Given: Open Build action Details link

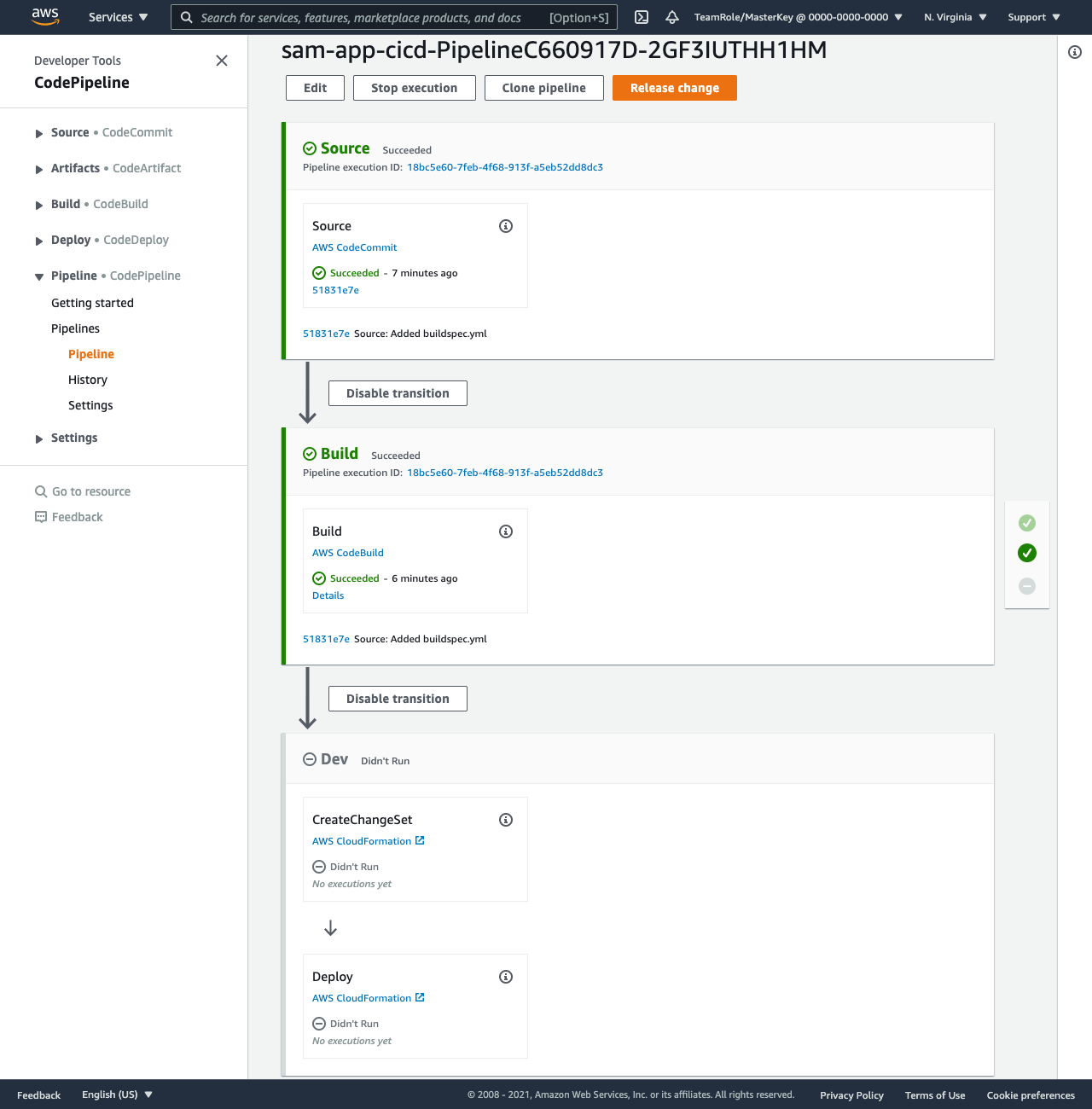Looking at the screenshot, I should [328, 595].
